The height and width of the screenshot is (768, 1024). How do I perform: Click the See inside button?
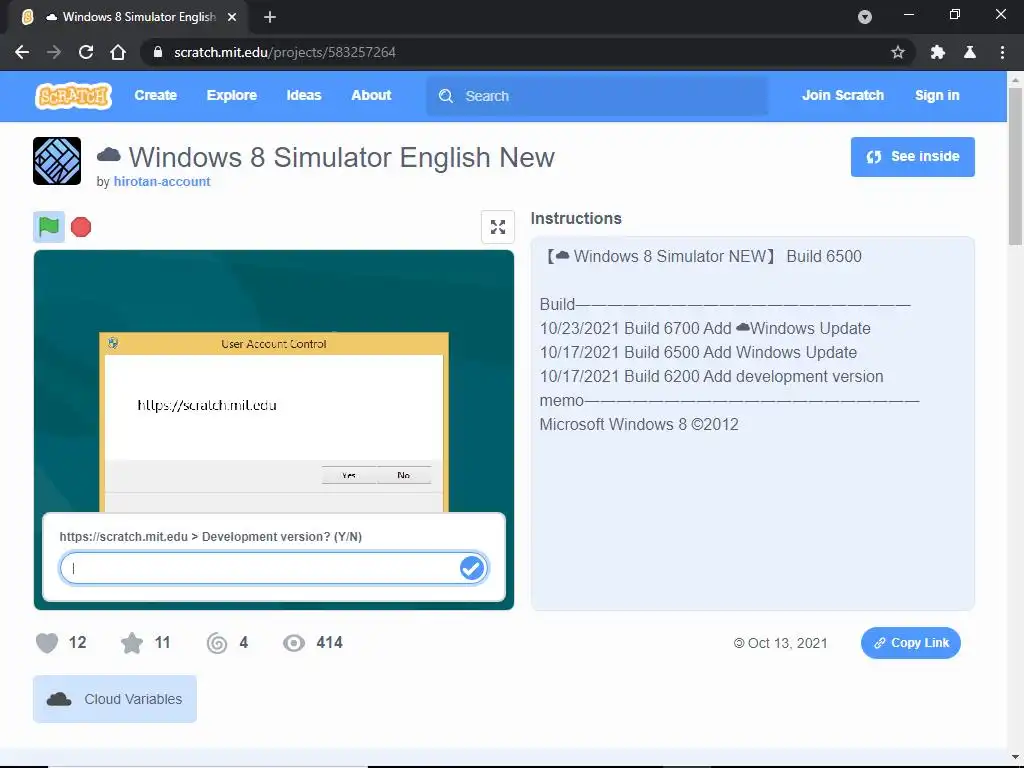coord(912,157)
